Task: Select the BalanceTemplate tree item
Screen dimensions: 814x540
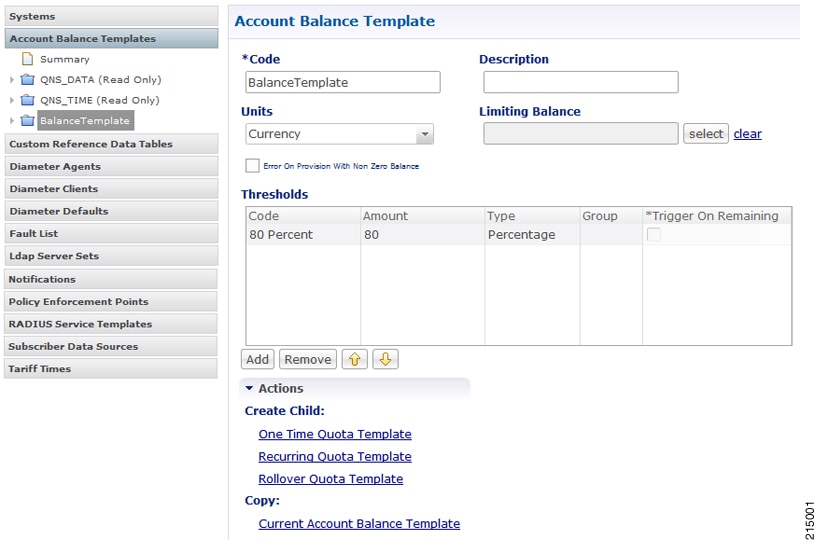Action: tap(85, 120)
